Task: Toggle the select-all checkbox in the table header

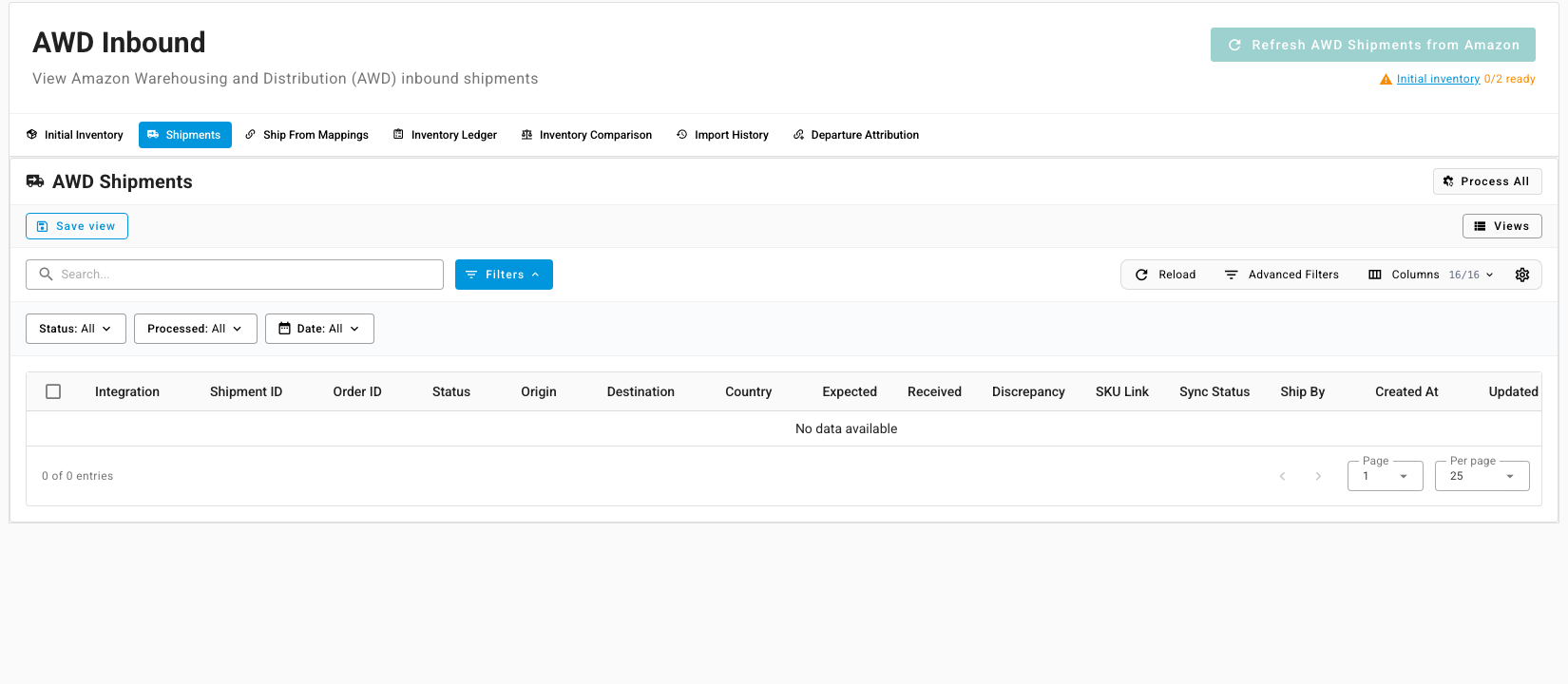Action: (53, 391)
